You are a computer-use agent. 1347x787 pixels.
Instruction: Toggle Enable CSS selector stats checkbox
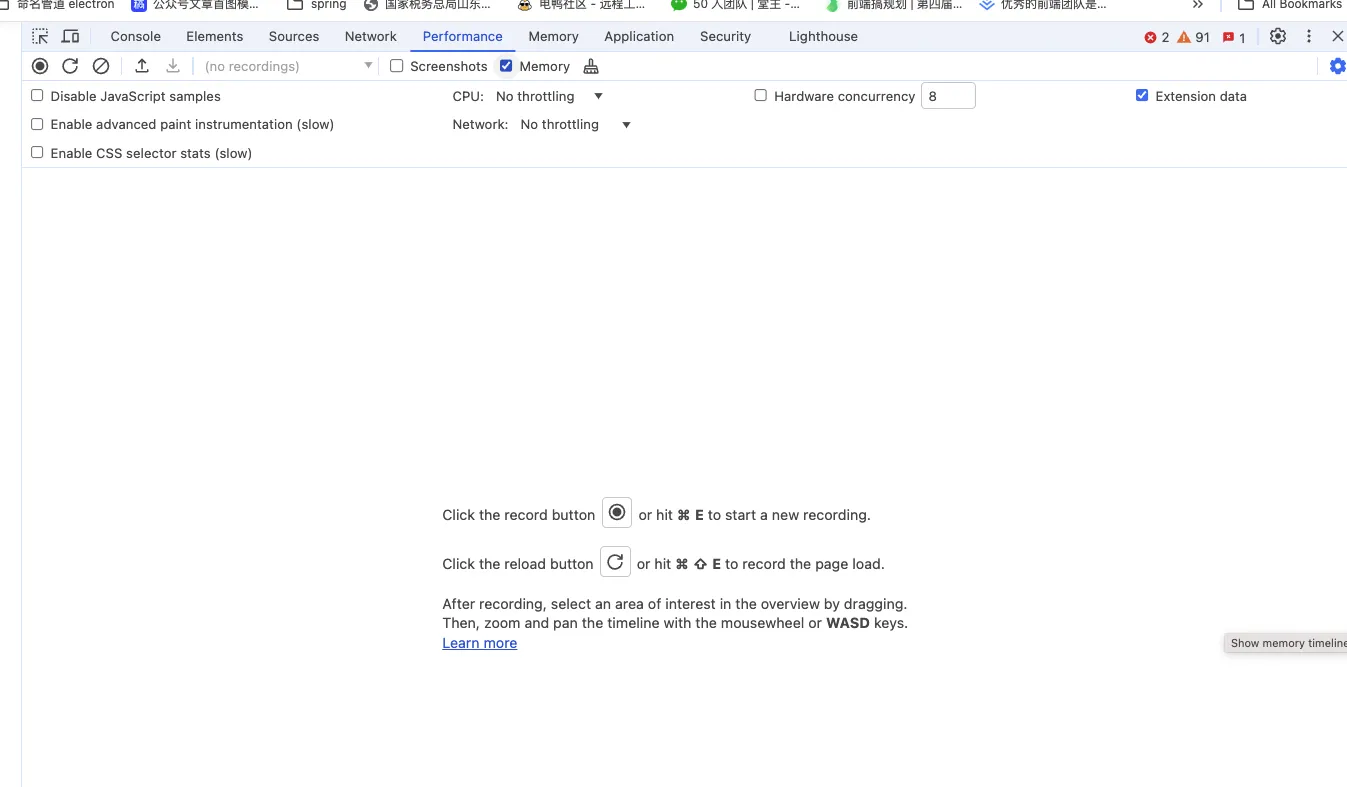37,153
